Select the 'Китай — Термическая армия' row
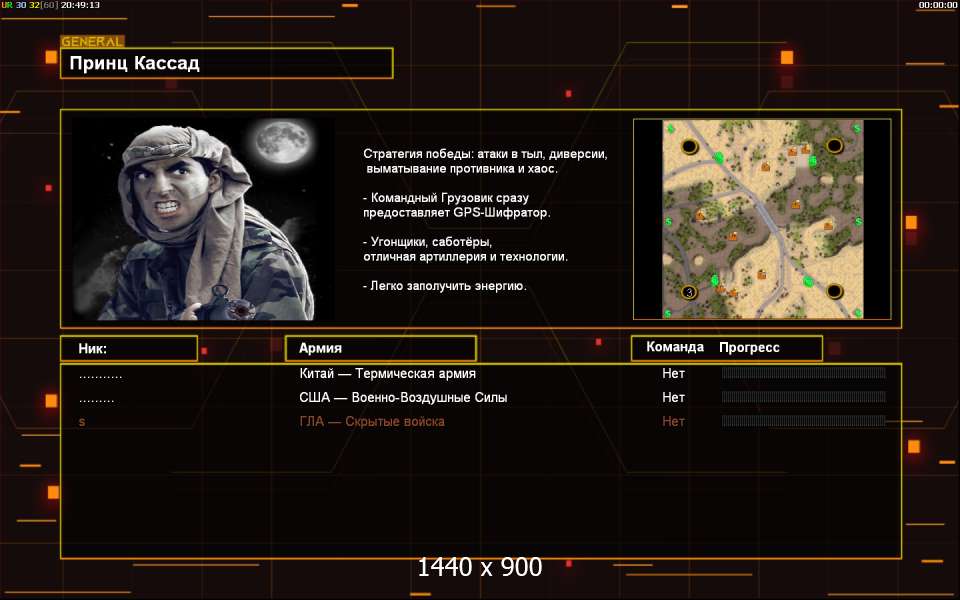Image resolution: width=960 pixels, height=600 pixels. point(387,374)
